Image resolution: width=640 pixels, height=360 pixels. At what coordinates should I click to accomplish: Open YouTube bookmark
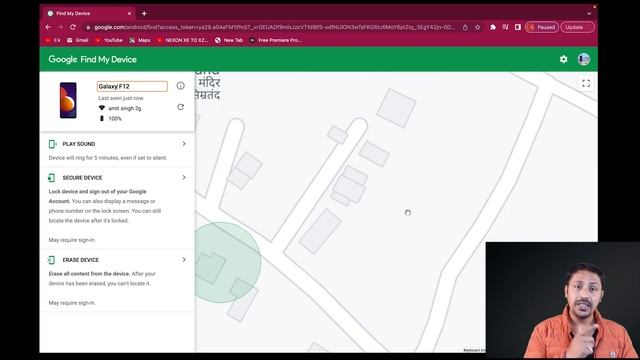pos(109,40)
